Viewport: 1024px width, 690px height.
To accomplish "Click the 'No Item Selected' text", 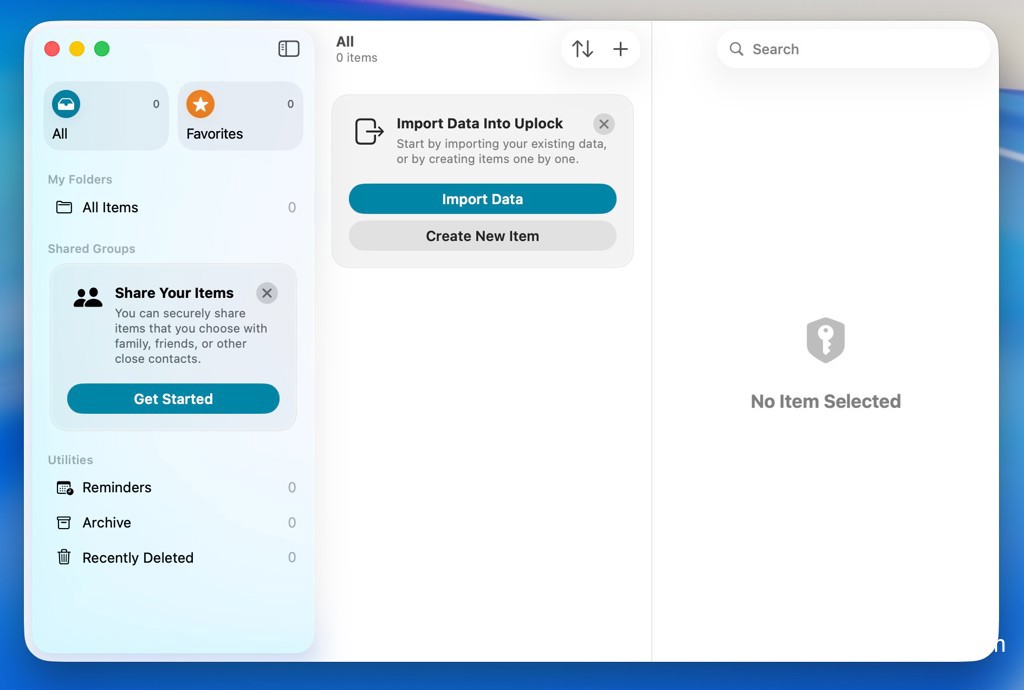I will click(x=825, y=401).
